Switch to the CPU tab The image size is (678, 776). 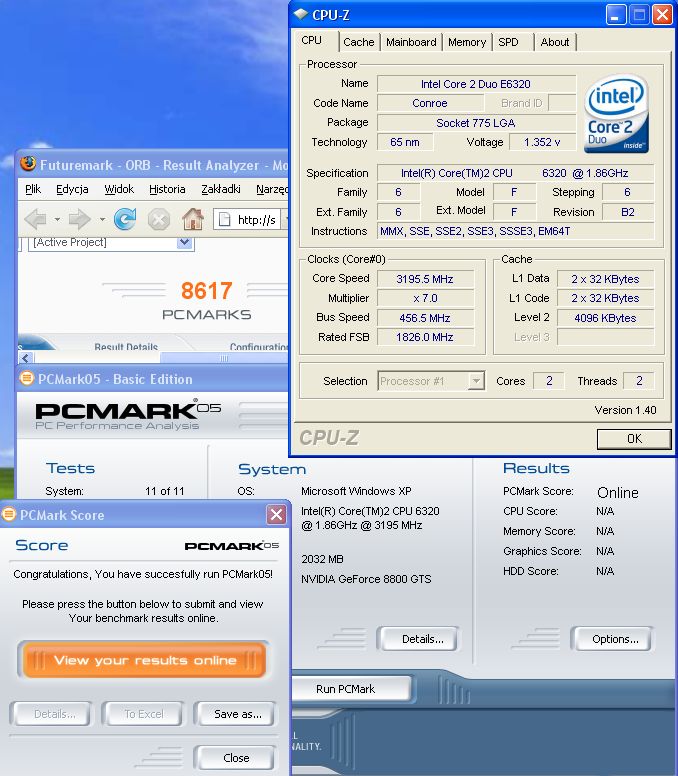[x=312, y=41]
